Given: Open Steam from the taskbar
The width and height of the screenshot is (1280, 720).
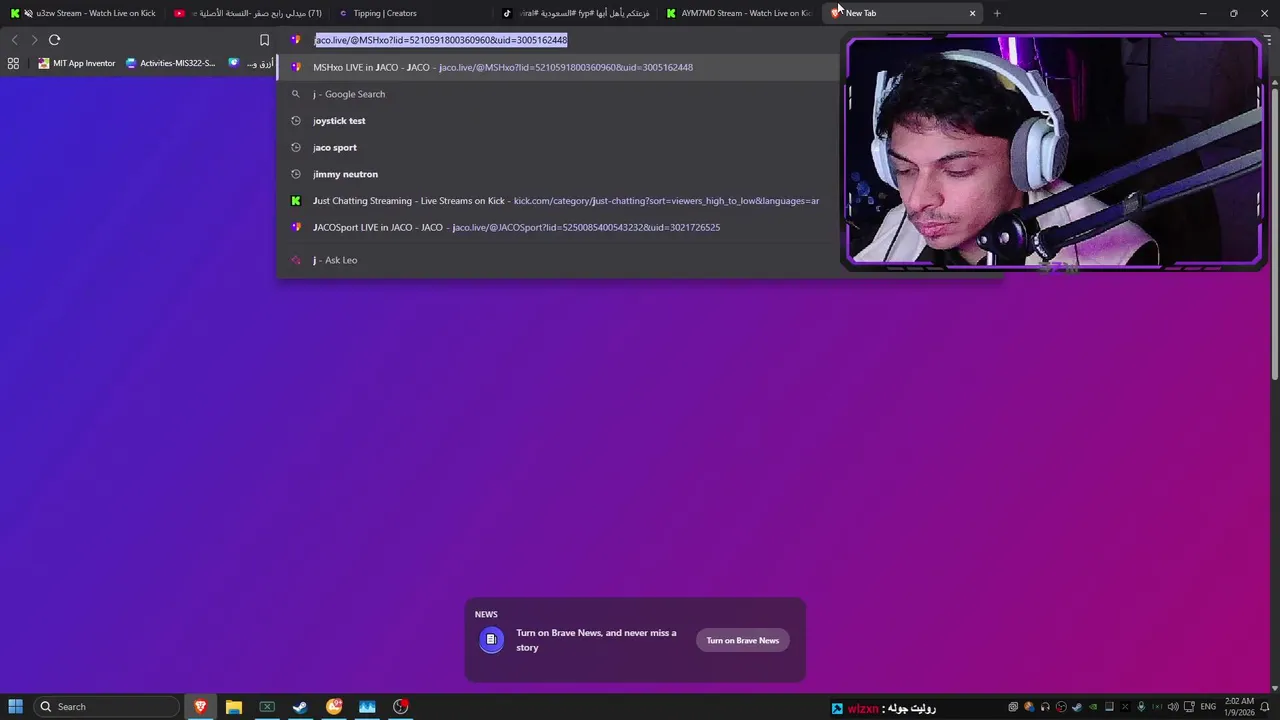Looking at the screenshot, I should [300, 707].
